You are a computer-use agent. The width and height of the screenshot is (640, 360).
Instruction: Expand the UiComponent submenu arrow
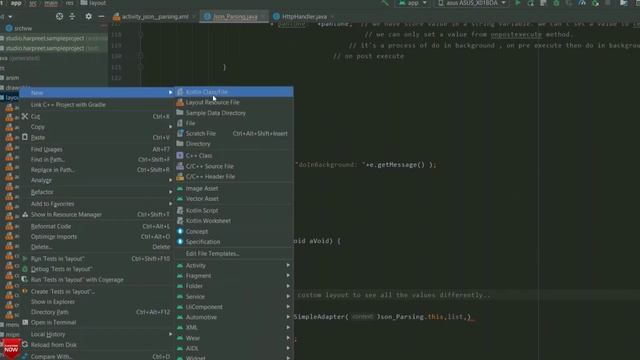(x=288, y=307)
